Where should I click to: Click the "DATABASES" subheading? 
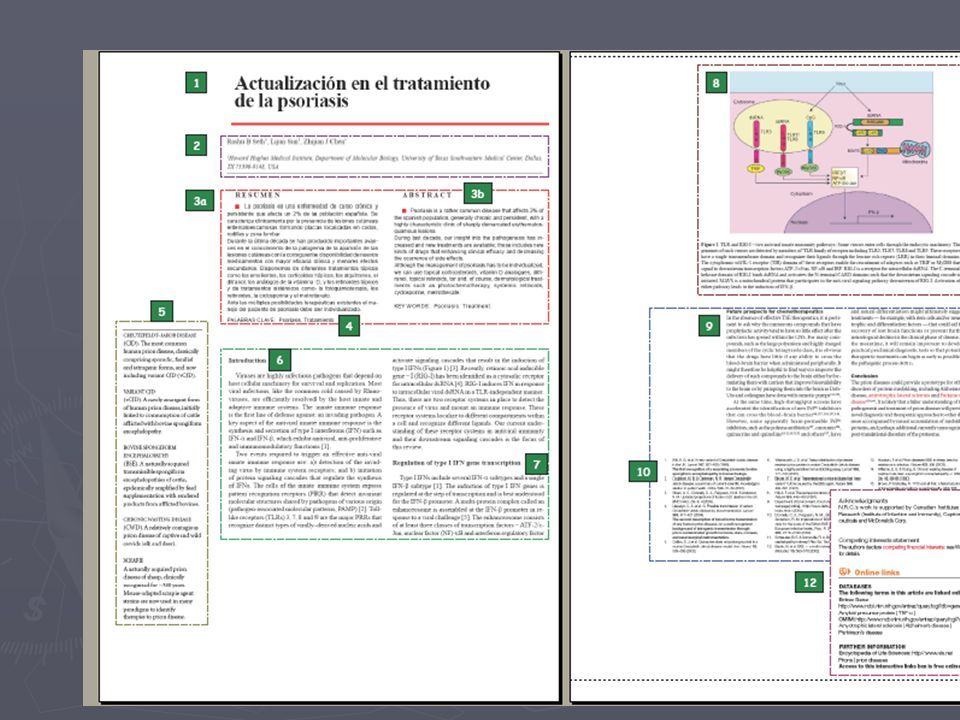855,587
